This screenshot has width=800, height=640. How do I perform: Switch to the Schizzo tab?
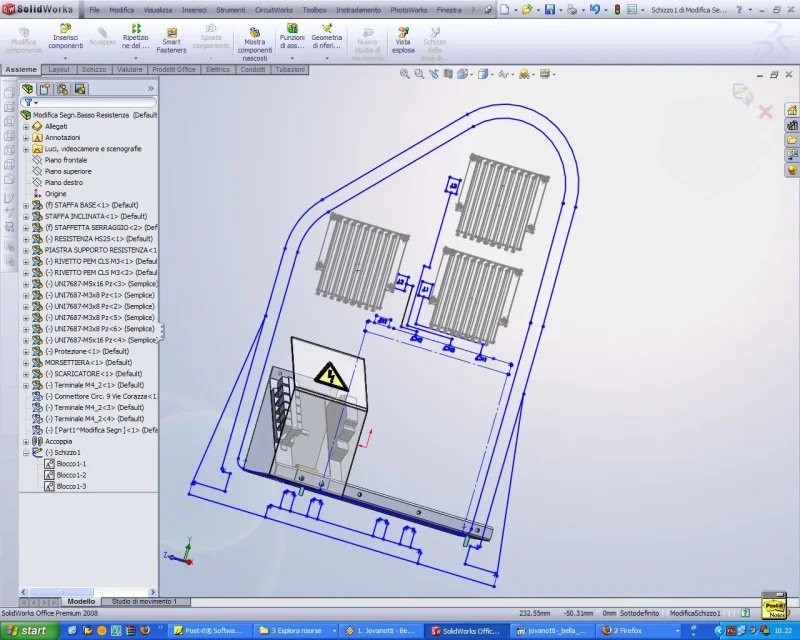click(94, 69)
